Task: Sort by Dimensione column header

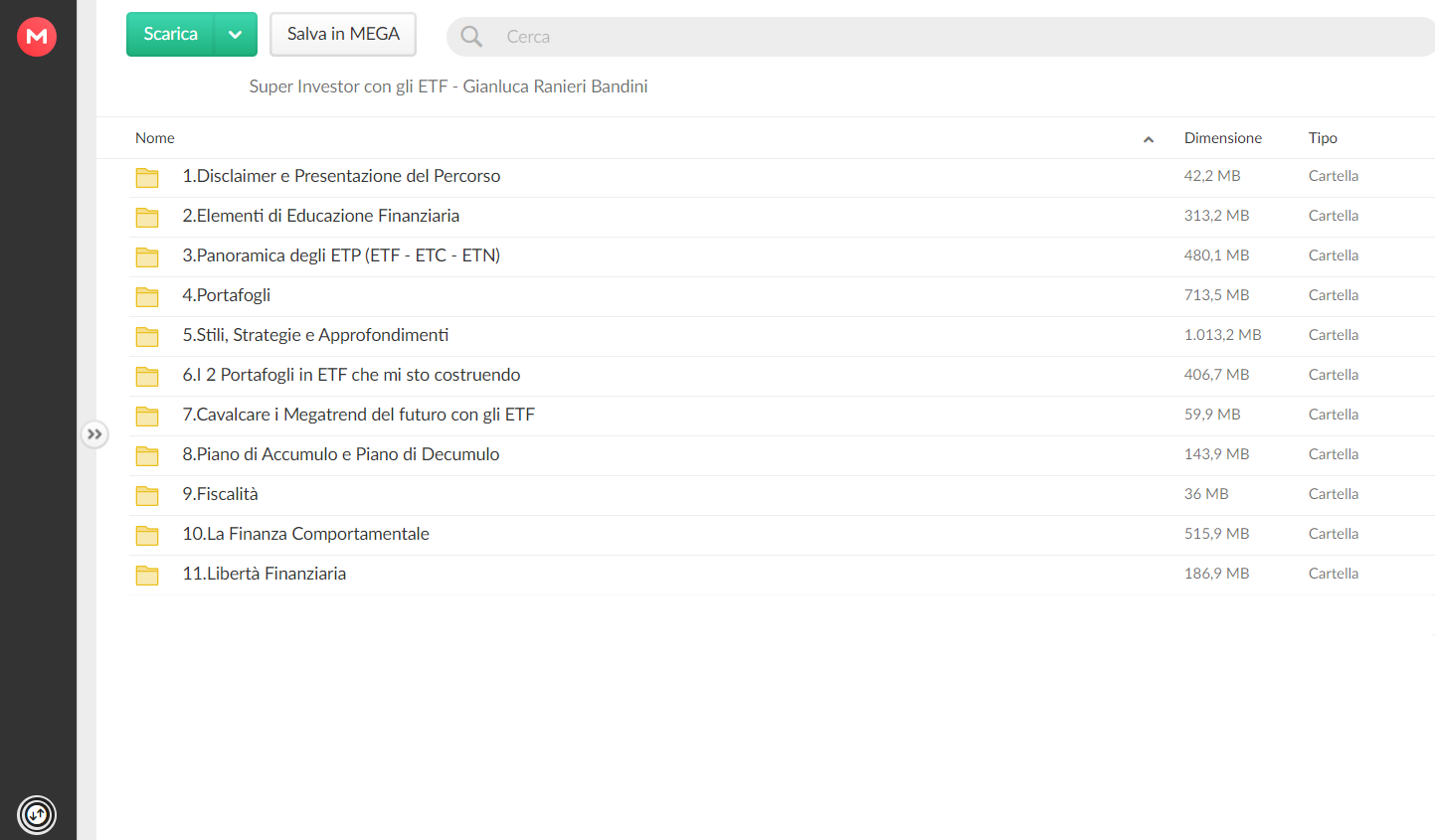Action: 1222,138
